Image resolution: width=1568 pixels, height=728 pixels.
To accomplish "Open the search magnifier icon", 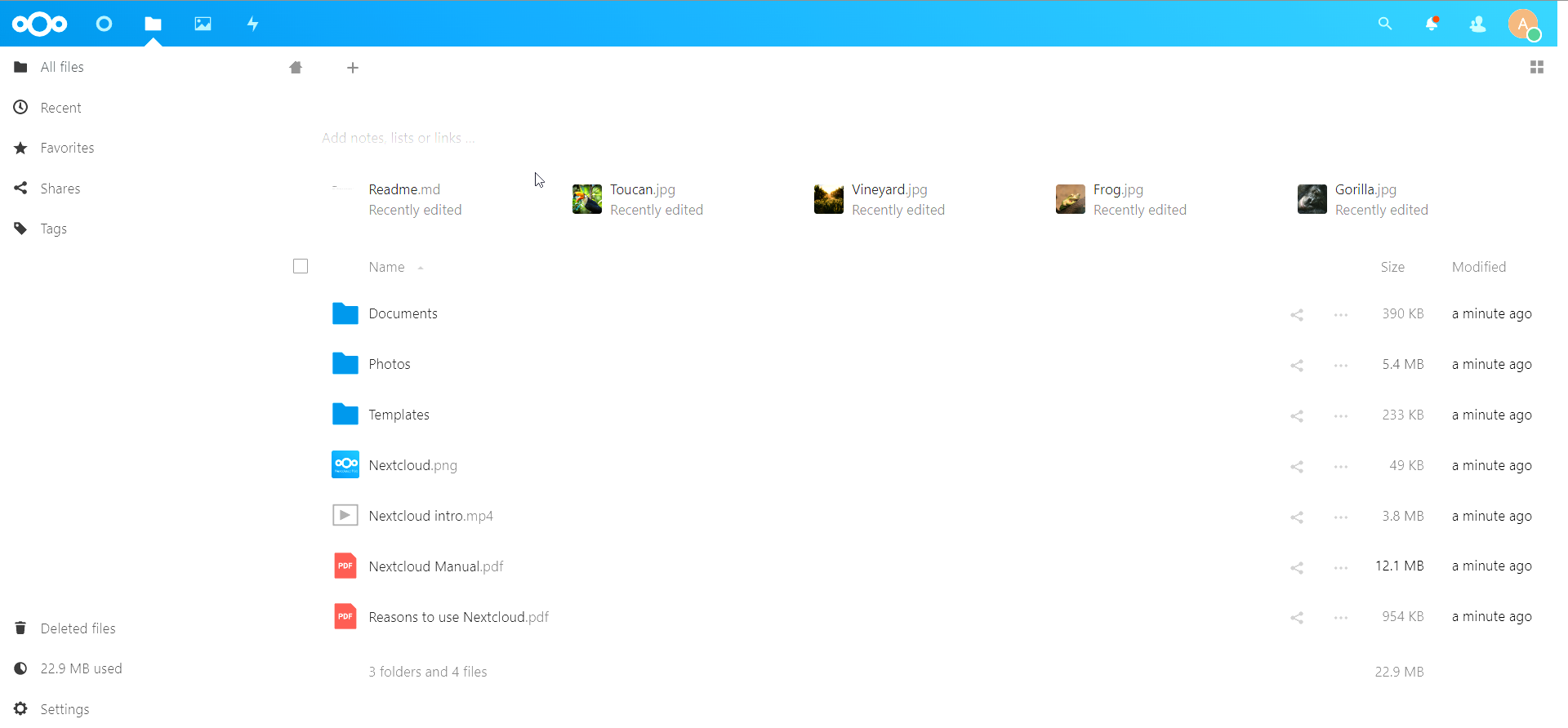I will point(1385,24).
